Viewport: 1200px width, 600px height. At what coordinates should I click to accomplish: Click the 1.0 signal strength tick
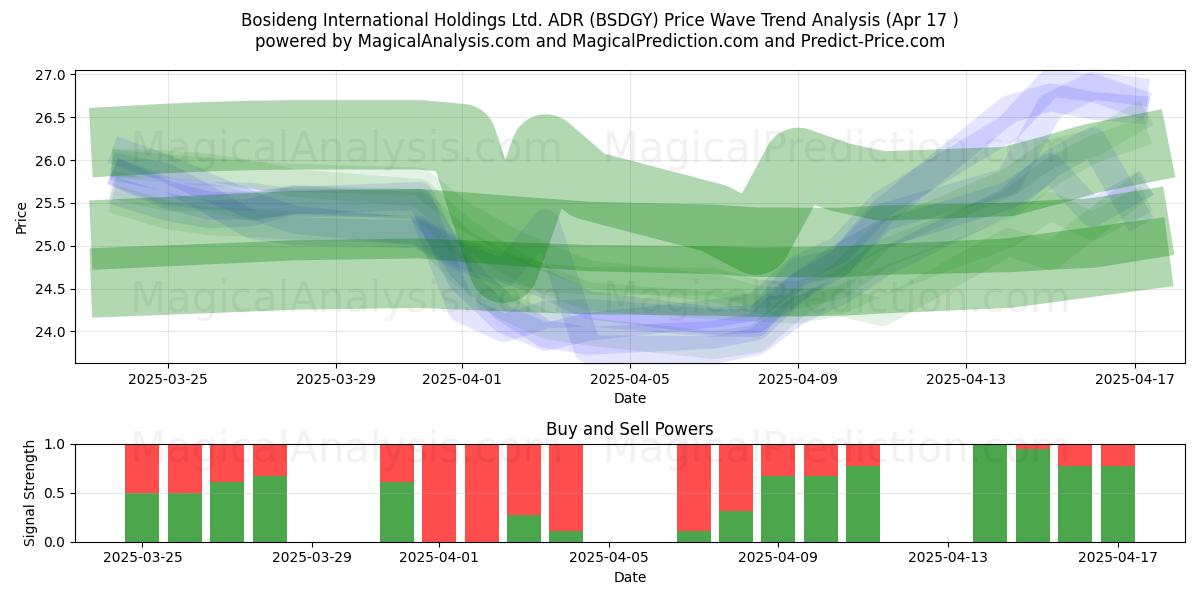[x=56, y=444]
